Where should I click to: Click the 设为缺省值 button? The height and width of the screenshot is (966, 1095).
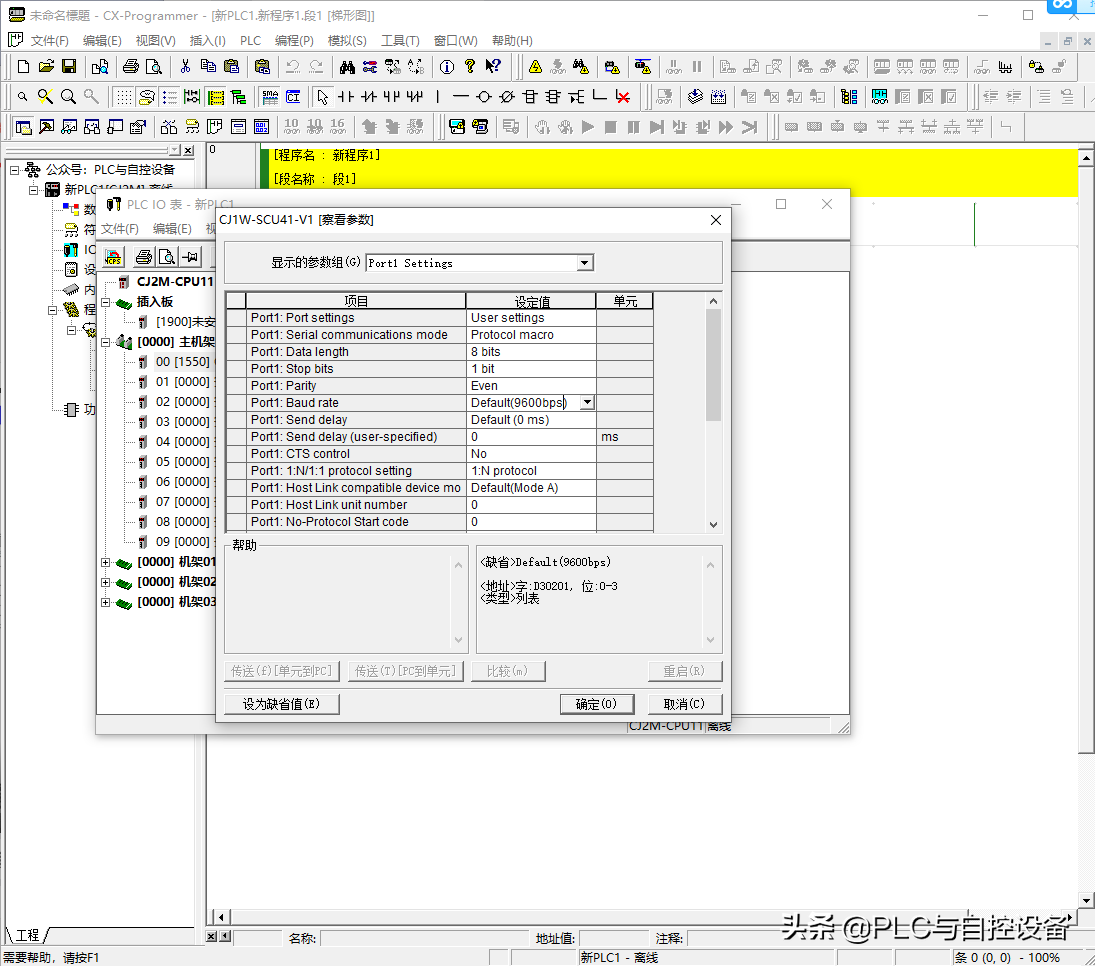pos(282,704)
